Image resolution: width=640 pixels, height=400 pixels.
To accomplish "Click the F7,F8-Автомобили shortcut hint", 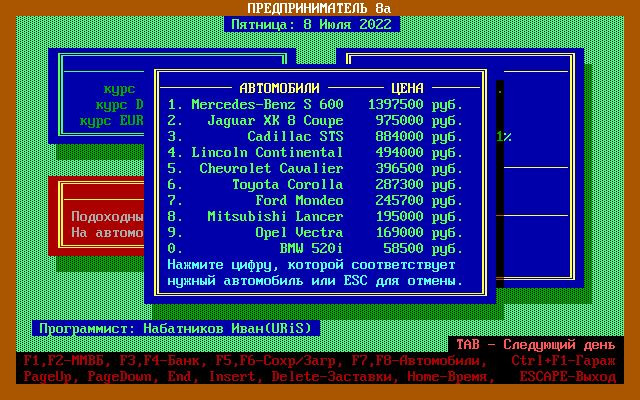I will click(x=419, y=360).
